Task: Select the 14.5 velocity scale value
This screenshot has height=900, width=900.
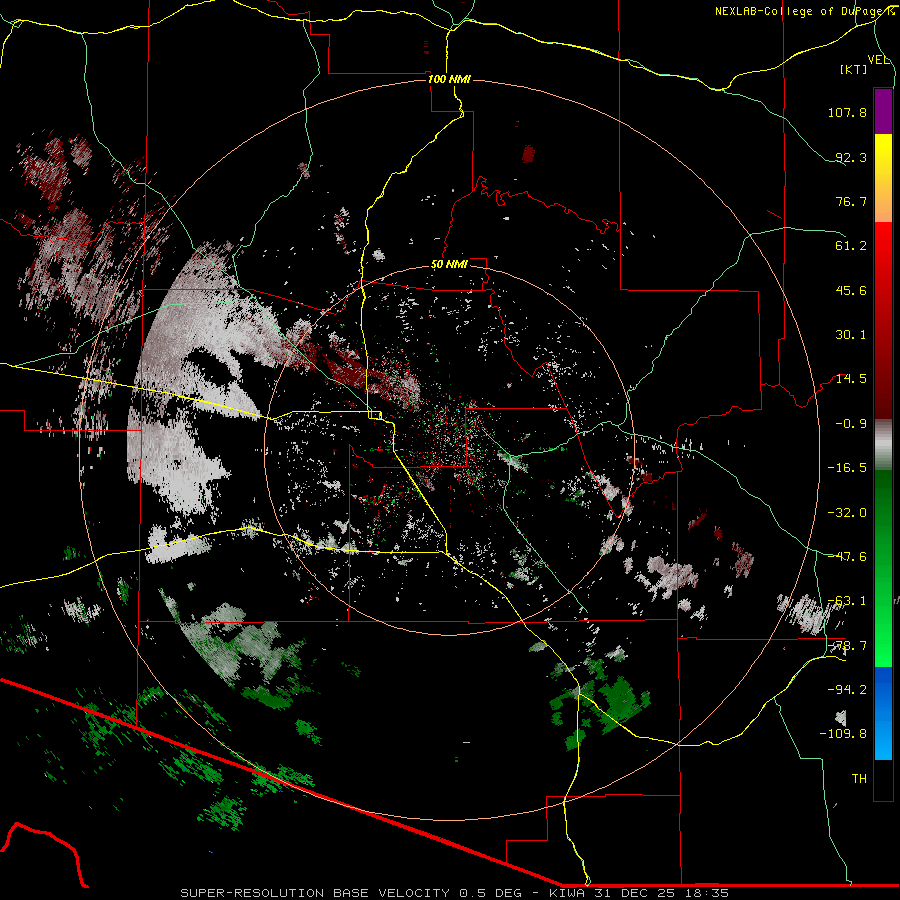Action: [x=851, y=379]
